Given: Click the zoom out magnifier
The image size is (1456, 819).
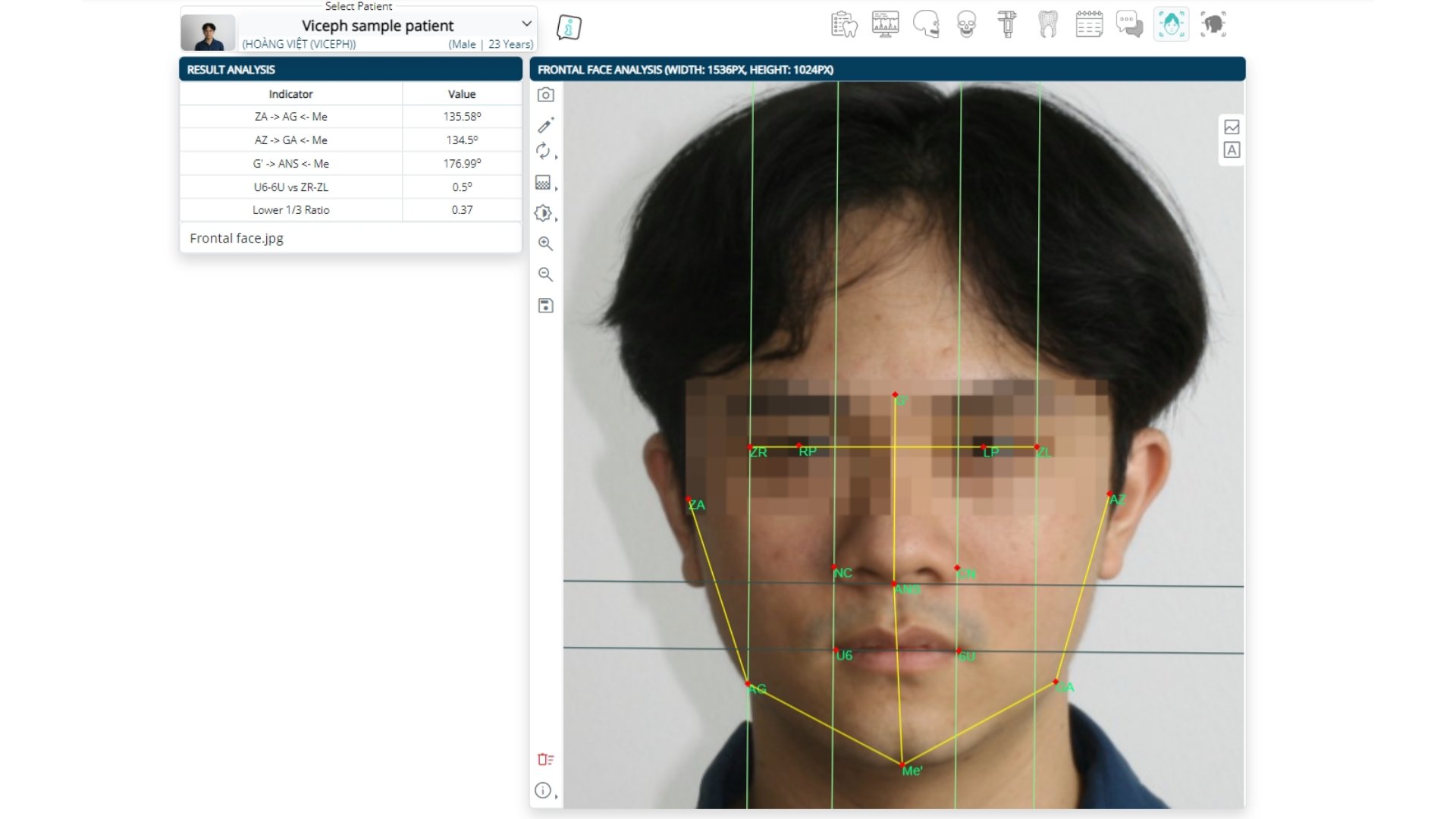Looking at the screenshot, I should tap(545, 275).
